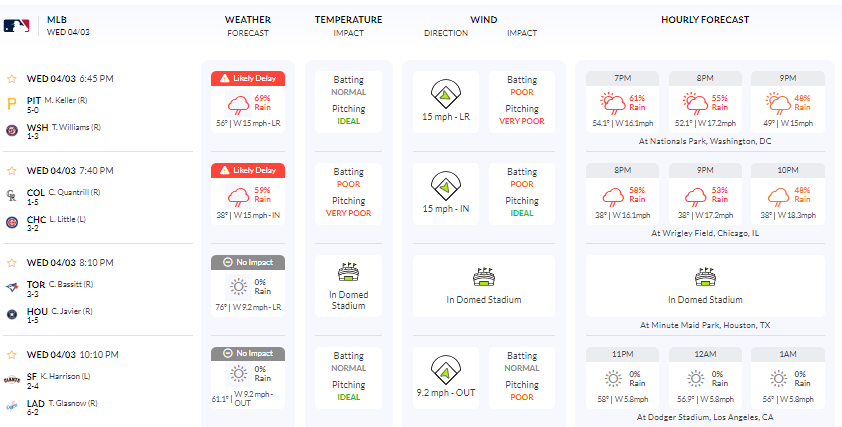Image resolution: width=842 pixels, height=427 pixels.
Task: Toggle favorite star for TOR vs HOU
Action: click(12, 262)
